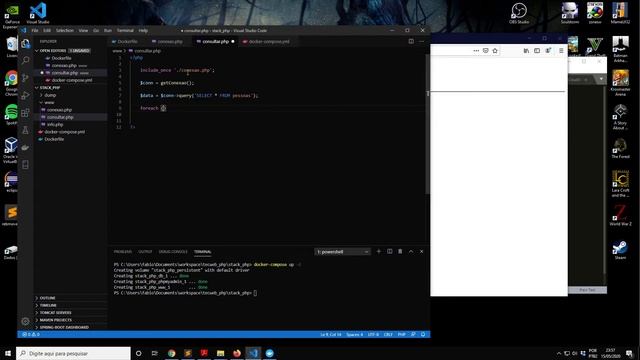Open the Search view in activity bar

(x=25, y=60)
